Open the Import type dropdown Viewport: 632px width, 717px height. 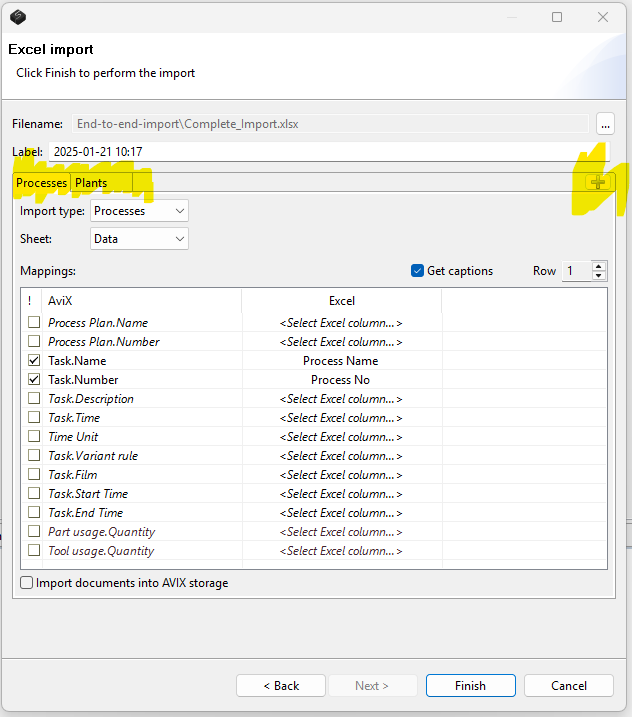pyautogui.click(x=139, y=211)
